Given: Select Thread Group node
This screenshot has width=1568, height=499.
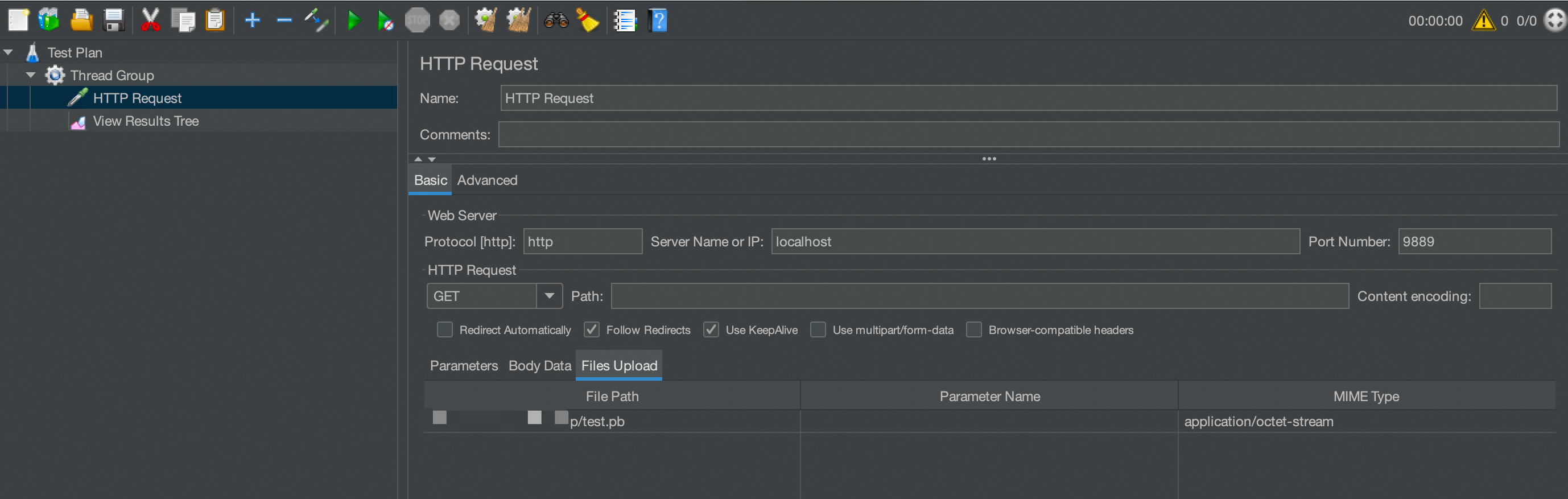Looking at the screenshot, I should coord(112,75).
